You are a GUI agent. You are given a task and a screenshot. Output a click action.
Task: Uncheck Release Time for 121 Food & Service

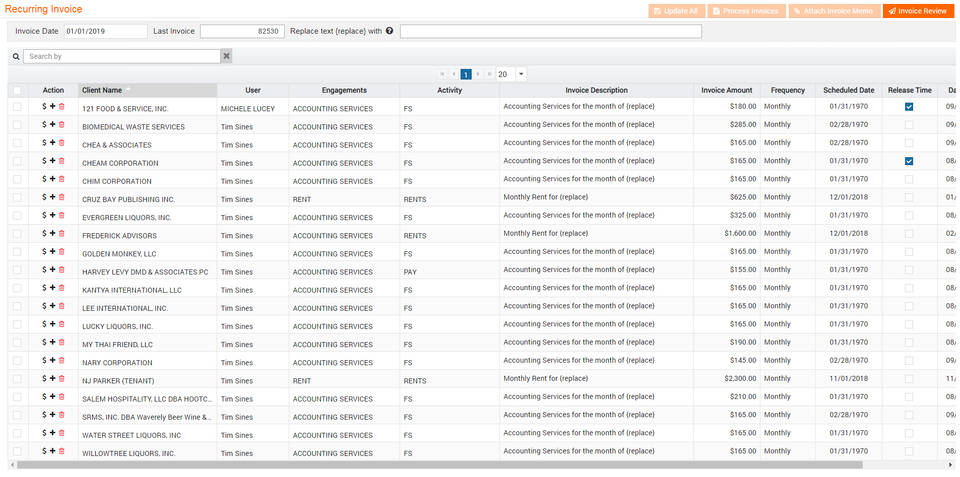pos(909,107)
